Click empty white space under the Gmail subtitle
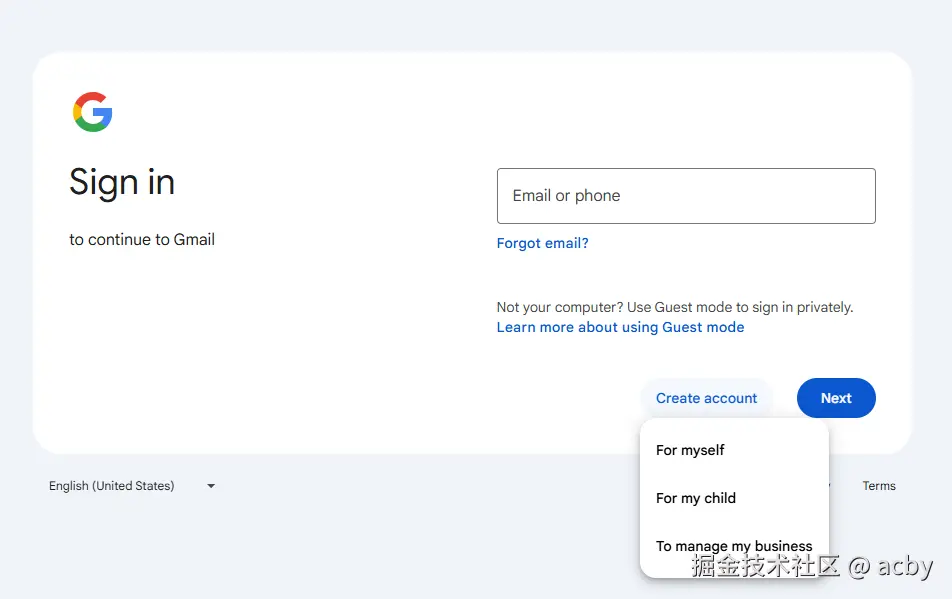The width and height of the screenshot is (952, 599). pos(200,350)
